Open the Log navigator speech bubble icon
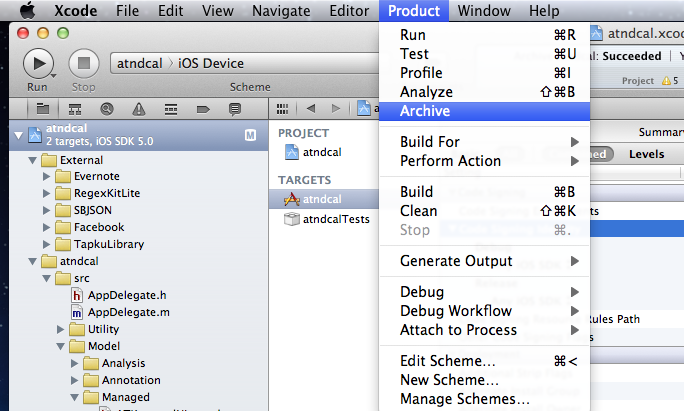Screen dimensions: 684x411 pos(235,109)
